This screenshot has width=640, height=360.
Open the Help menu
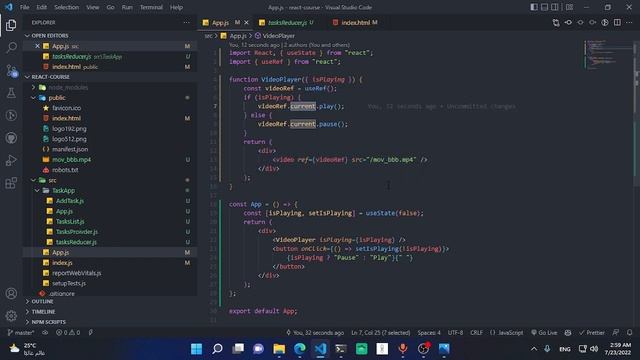(x=176, y=7)
